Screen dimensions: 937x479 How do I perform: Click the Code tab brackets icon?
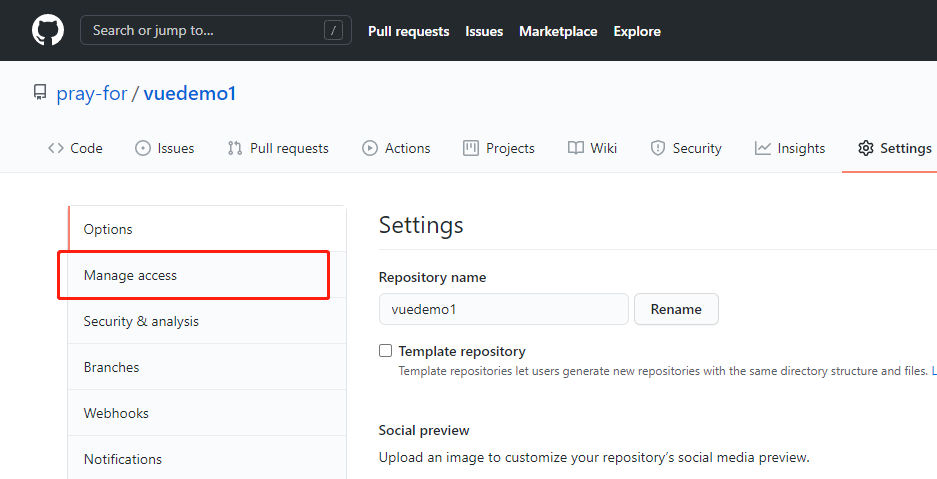[56, 148]
